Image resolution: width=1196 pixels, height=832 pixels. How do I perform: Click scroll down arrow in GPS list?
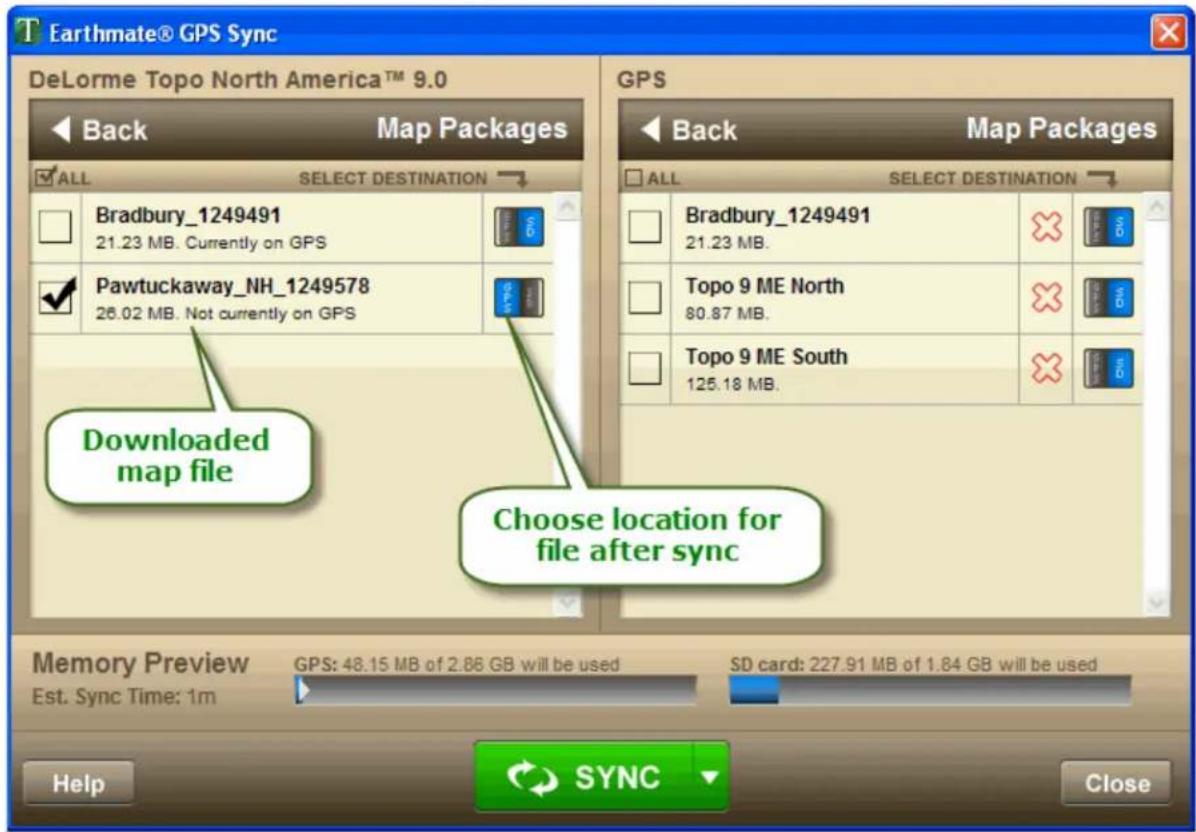1156,603
